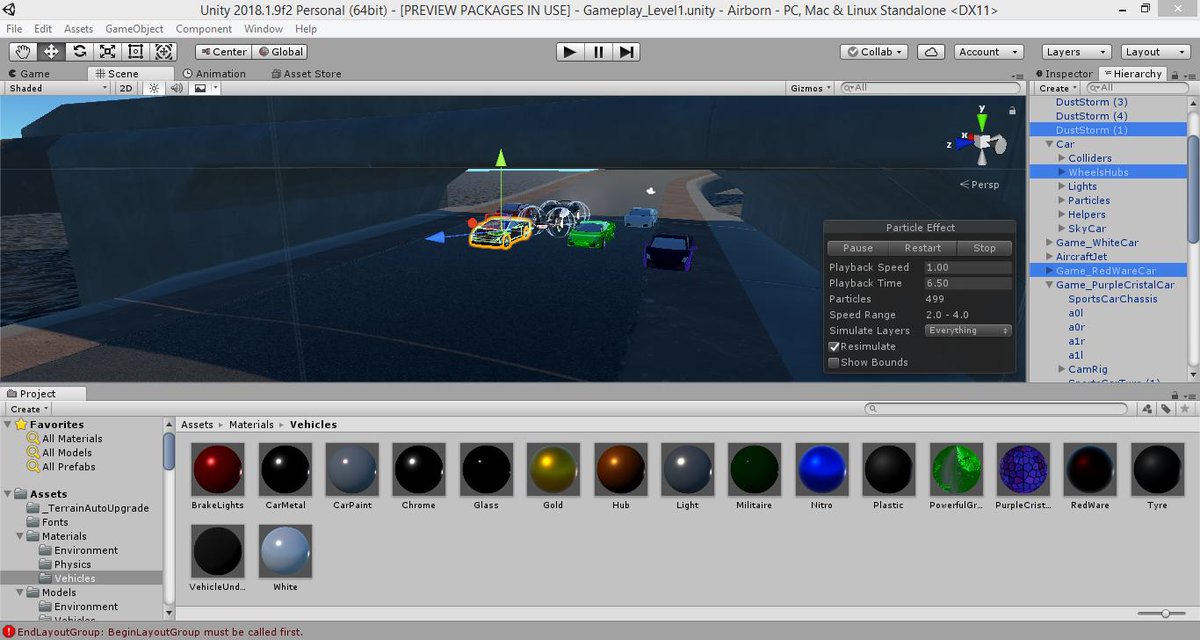Toggle Global handle rotation button
This screenshot has width=1200, height=640.
click(x=280, y=52)
